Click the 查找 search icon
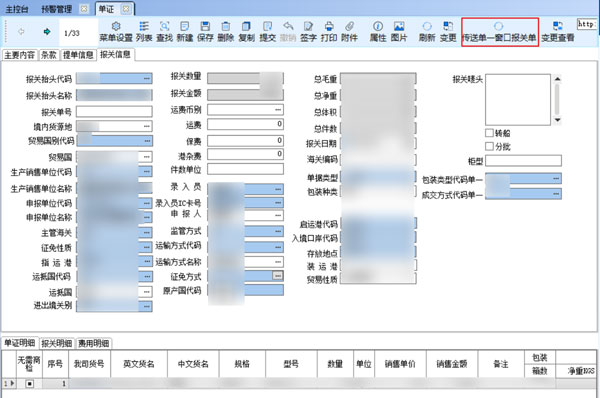The image size is (600, 398). click(x=164, y=31)
